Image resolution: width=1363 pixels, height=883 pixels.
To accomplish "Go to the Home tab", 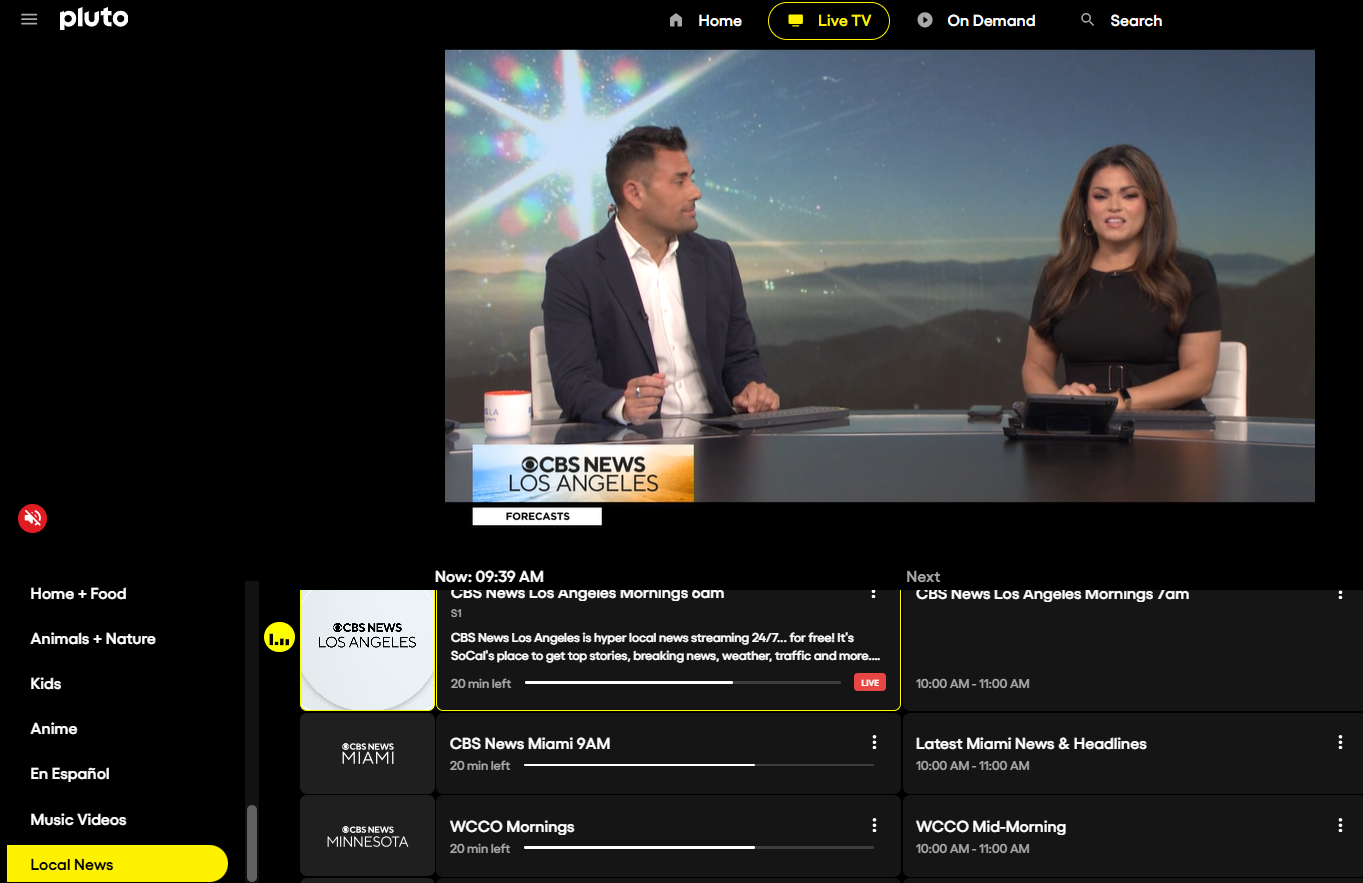I will tap(705, 20).
